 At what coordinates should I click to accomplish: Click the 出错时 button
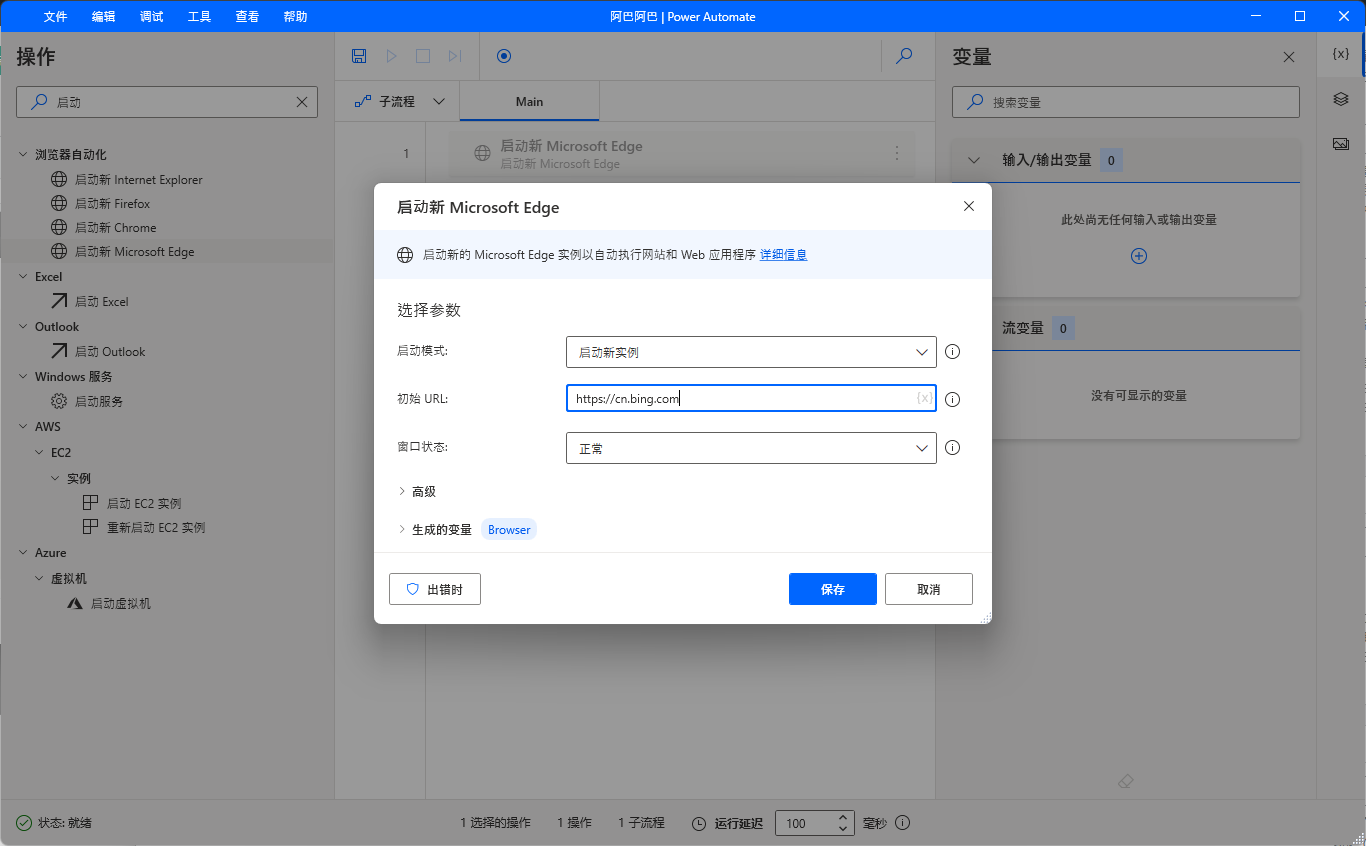coord(435,589)
